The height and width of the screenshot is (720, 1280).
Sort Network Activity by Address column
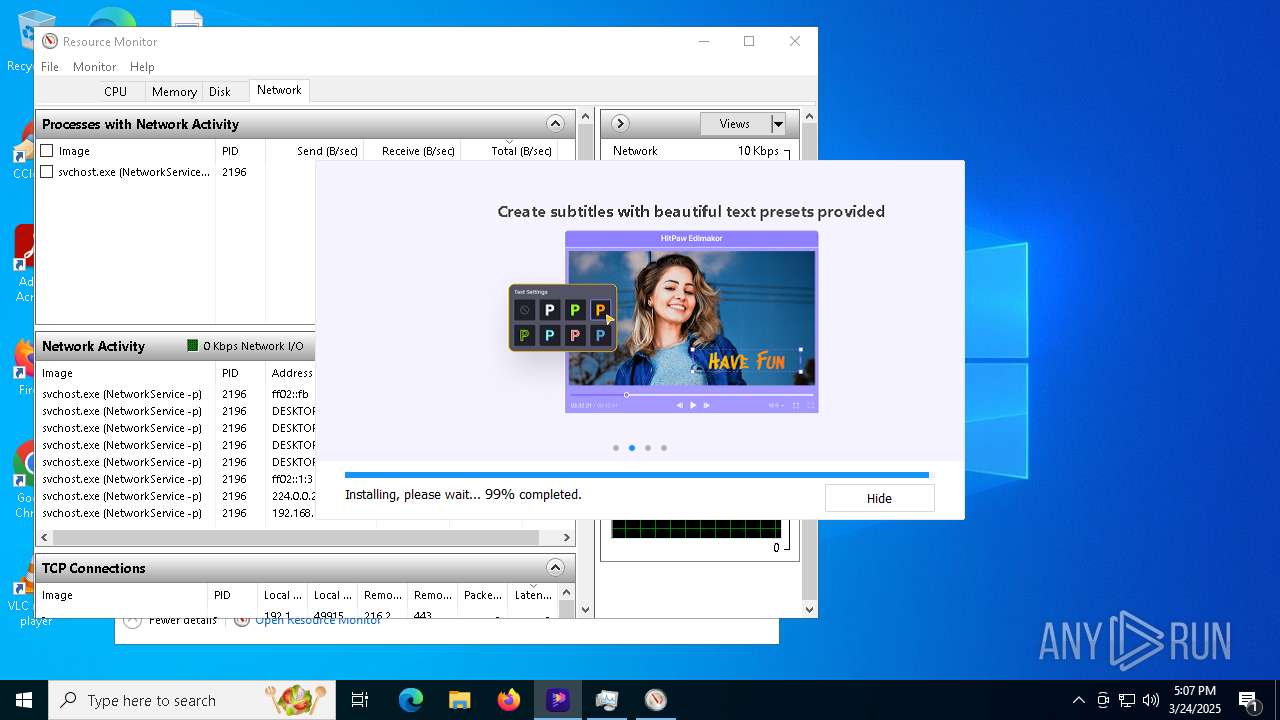pyautogui.click(x=290, y=373)
